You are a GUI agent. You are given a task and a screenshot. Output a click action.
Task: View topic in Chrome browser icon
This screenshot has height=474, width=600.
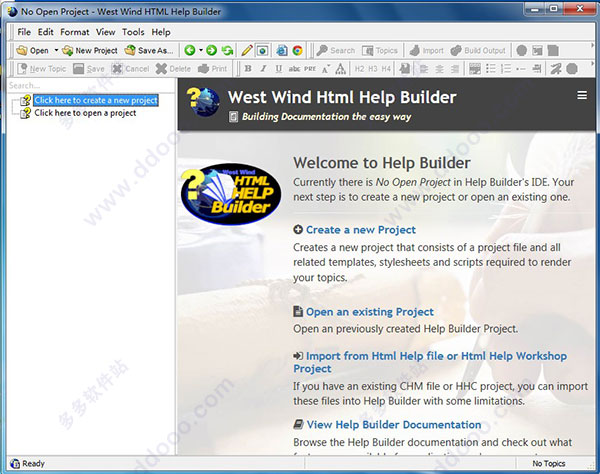click(x=297, y=50)
